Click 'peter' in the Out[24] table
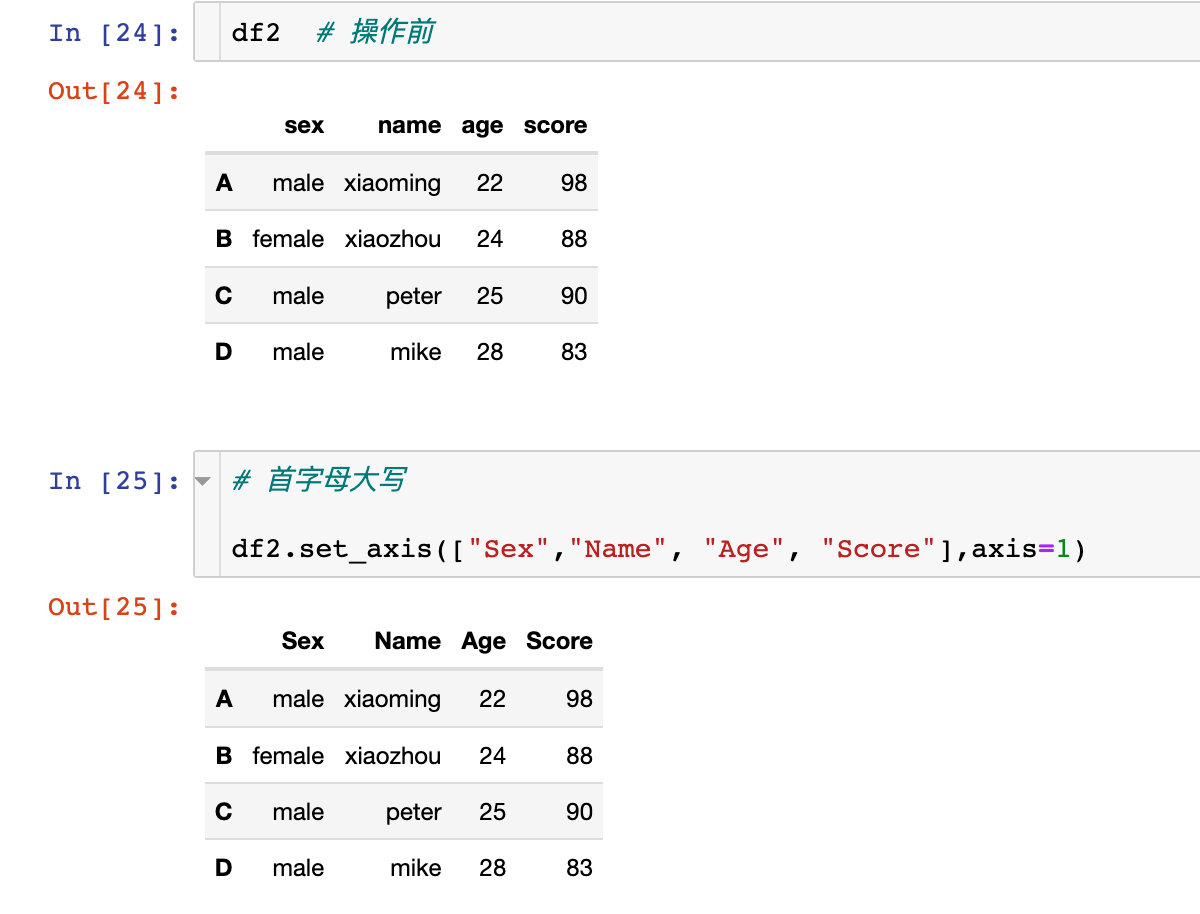 click(x=414, y=297)
